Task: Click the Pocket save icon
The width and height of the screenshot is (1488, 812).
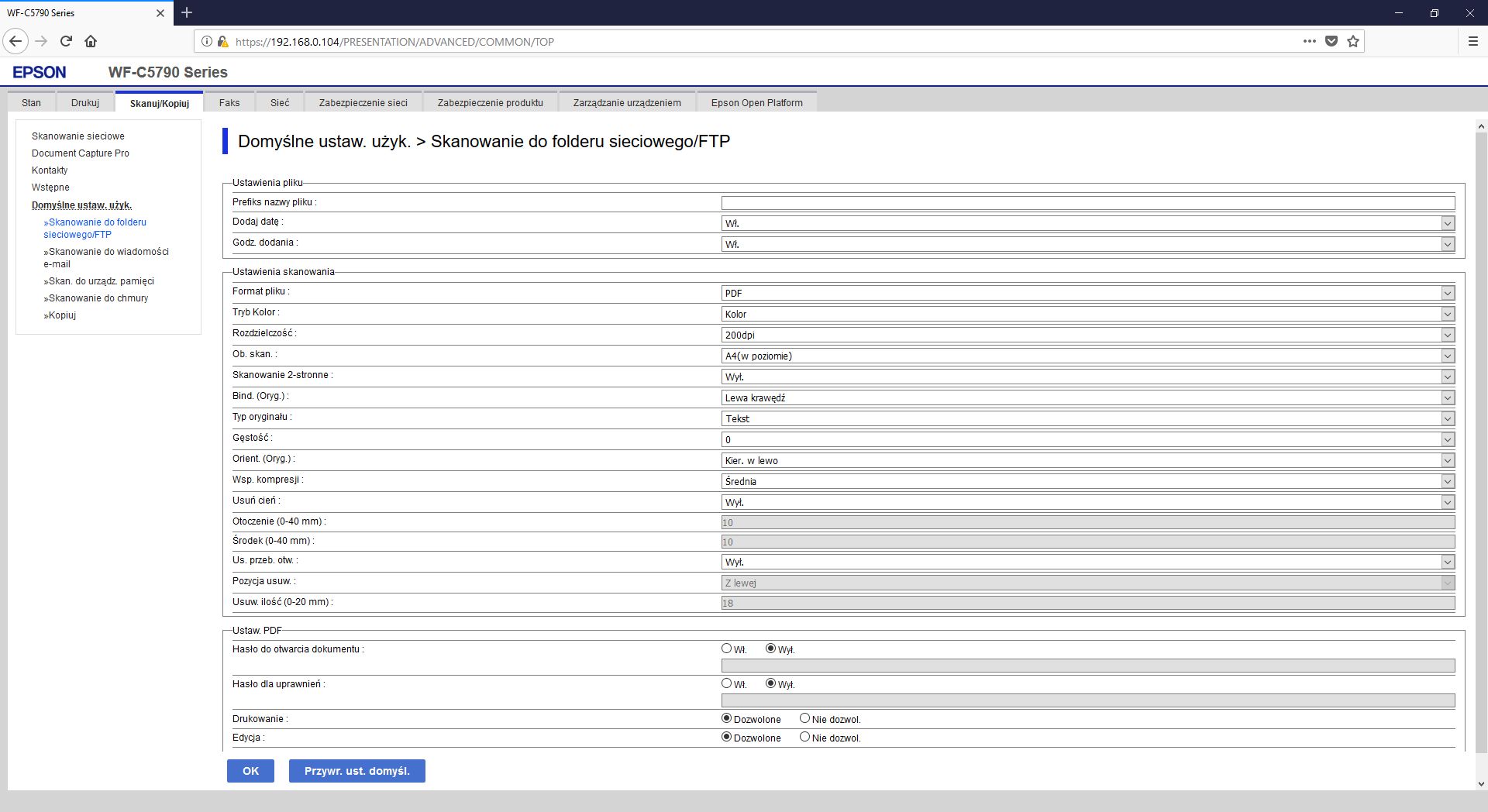Action: pos(1331,41)
